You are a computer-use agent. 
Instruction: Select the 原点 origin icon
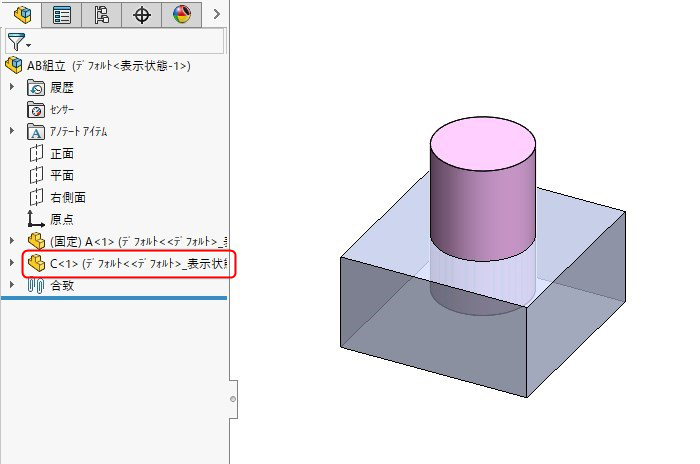click(x=36, y=219)
